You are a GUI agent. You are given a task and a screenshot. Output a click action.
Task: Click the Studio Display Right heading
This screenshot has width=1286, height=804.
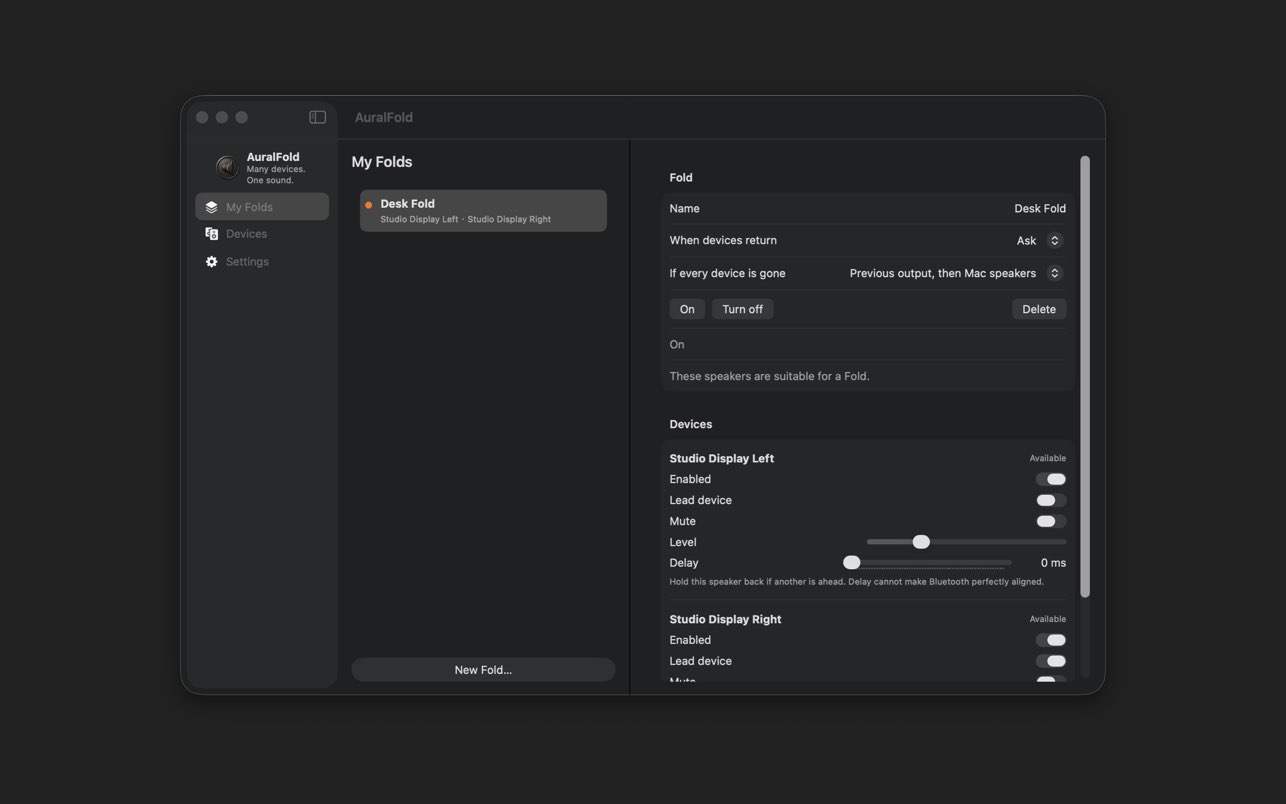[x=725, y=619]
